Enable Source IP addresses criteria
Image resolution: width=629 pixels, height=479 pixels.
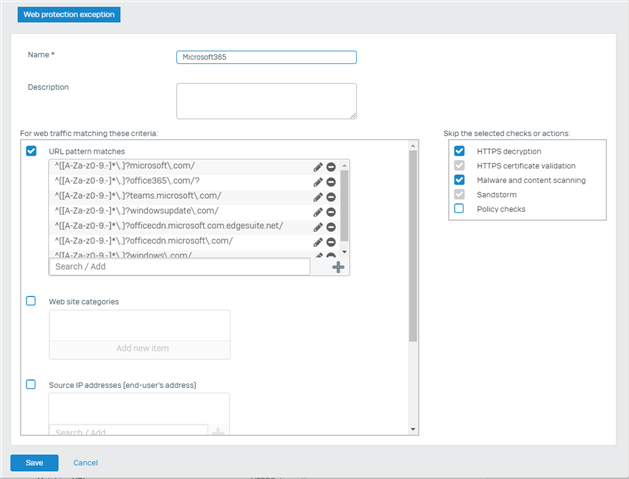31,384
